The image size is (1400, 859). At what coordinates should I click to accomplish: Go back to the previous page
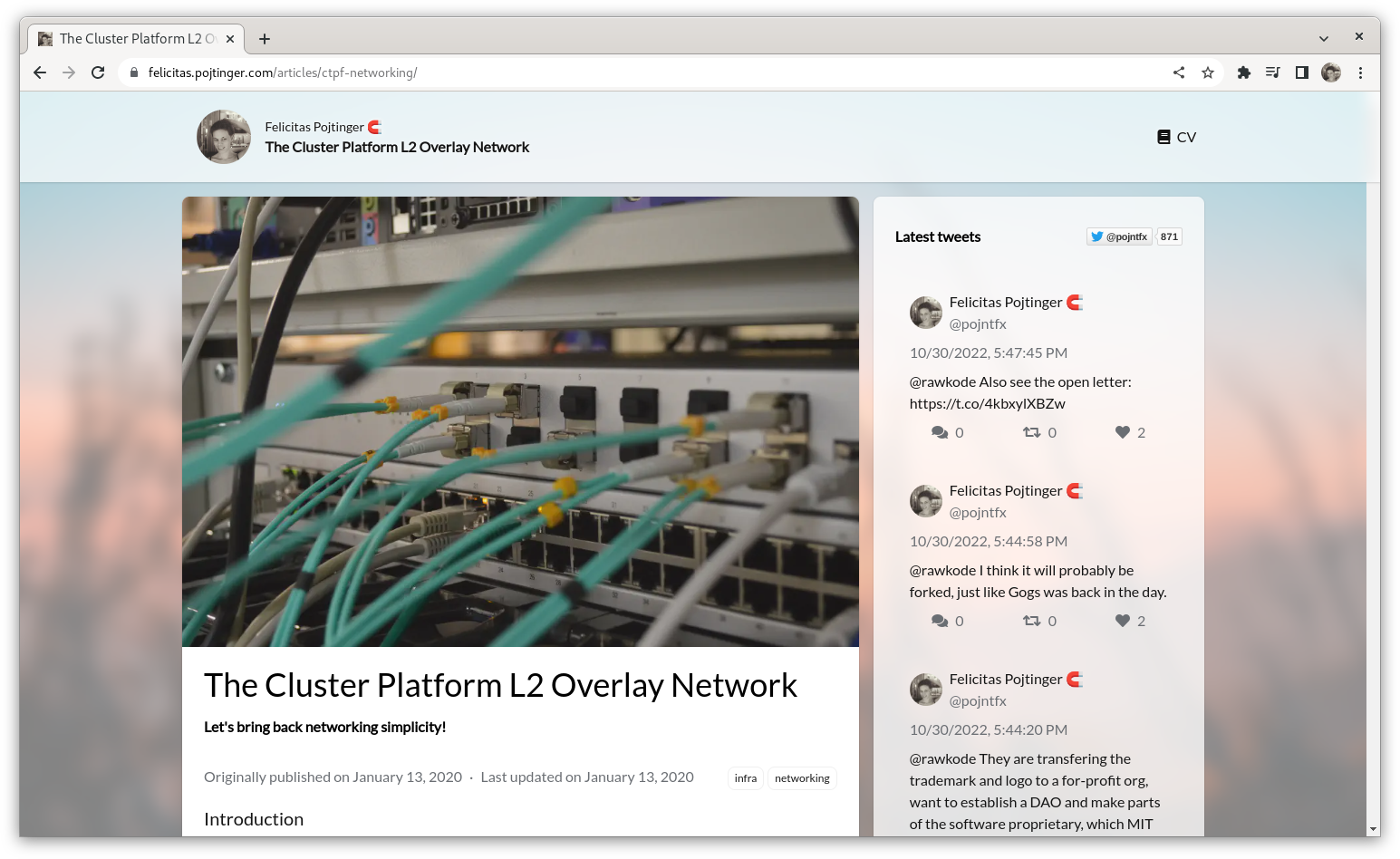(x=40, y=72)
